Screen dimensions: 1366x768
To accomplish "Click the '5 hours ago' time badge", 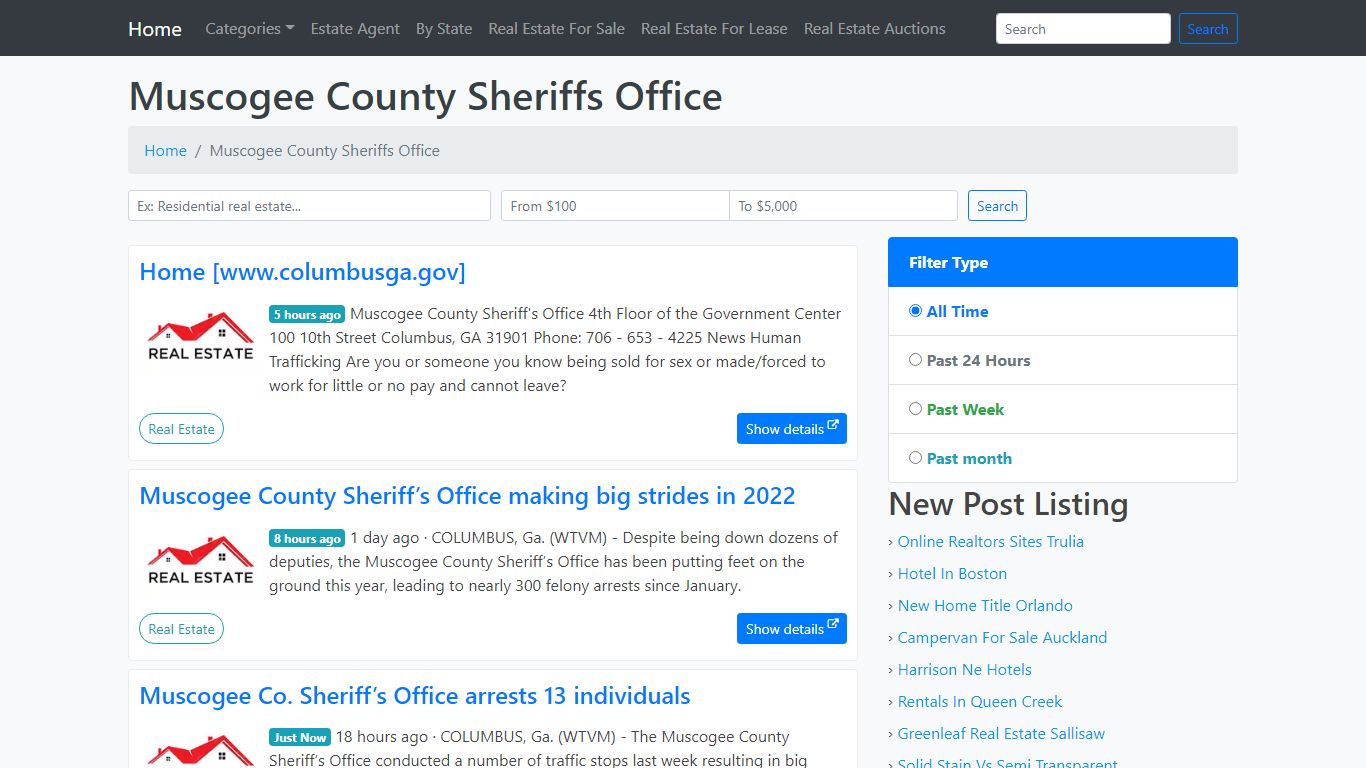I will point(307,314).
